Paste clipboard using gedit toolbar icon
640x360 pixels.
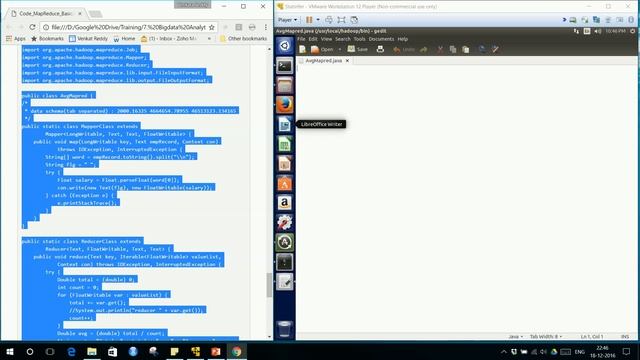466,49
